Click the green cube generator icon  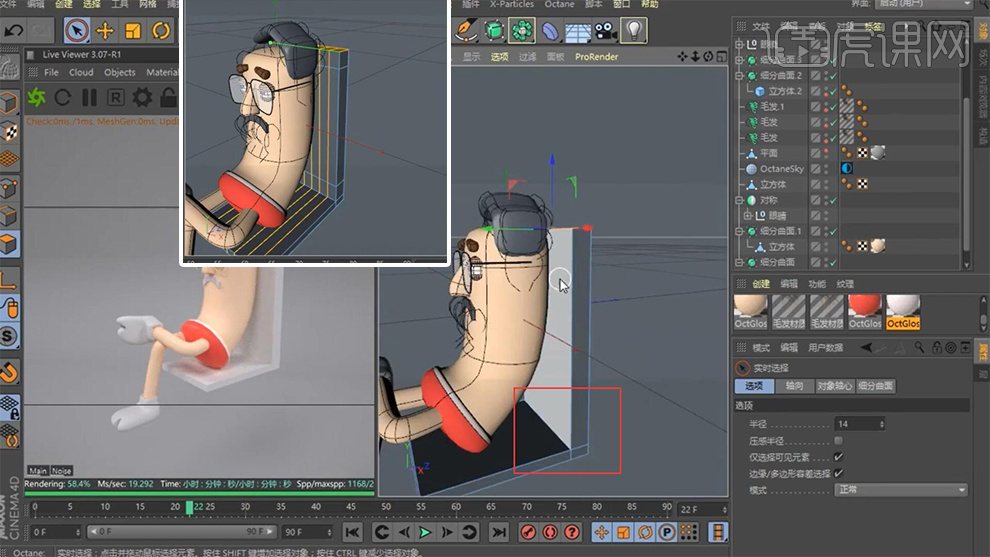(494, 30)
